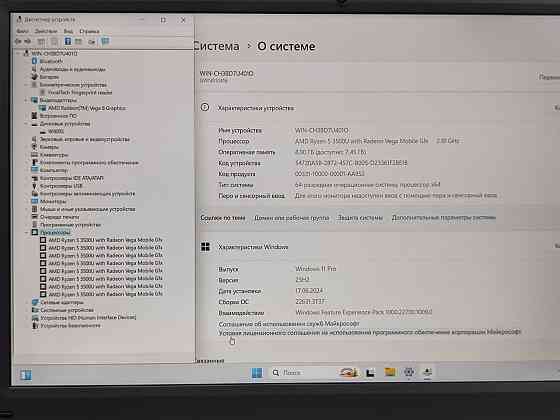Expand the Системные устройства category
Viewport: 560px width, 420px height.
pyautogui.click(x=27, y=310)
